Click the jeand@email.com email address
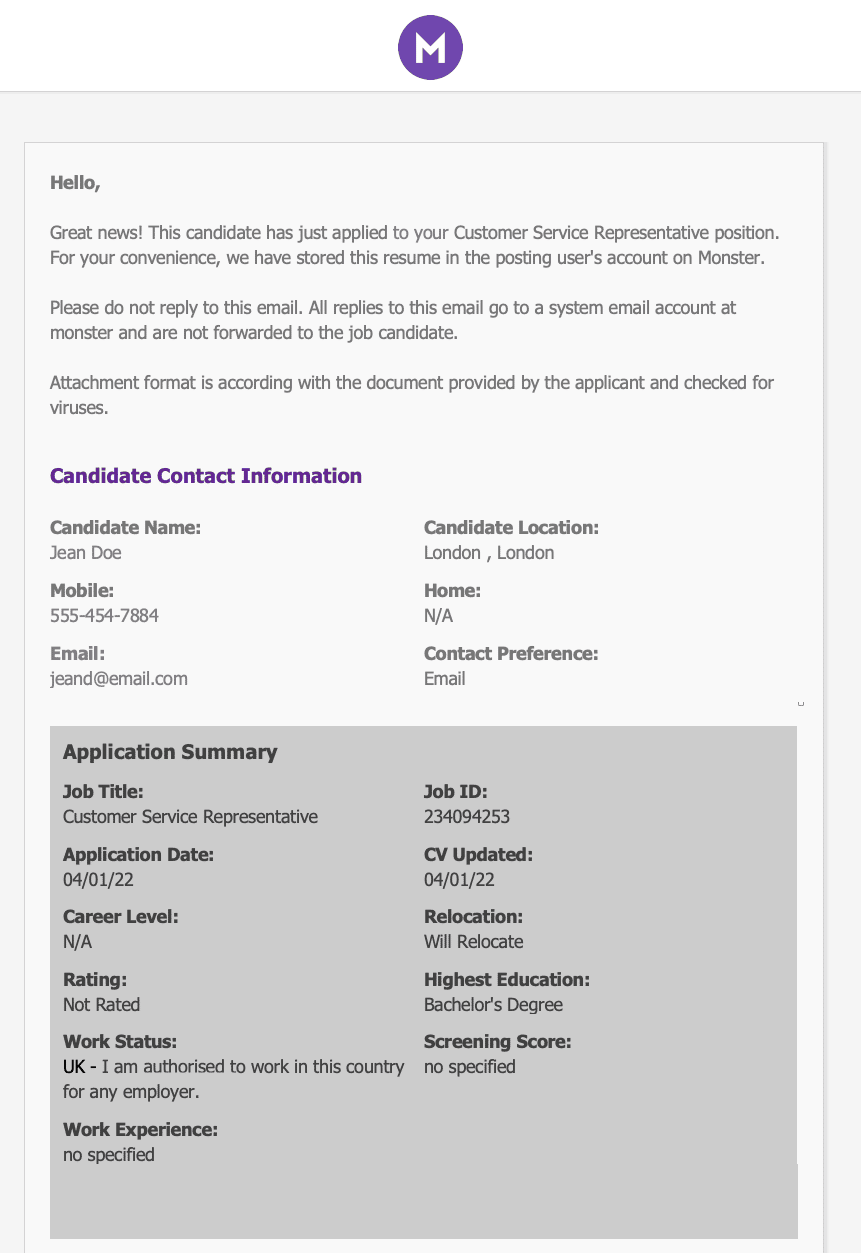The width and height of the screenshot is (861, 1253). [119, 679]
